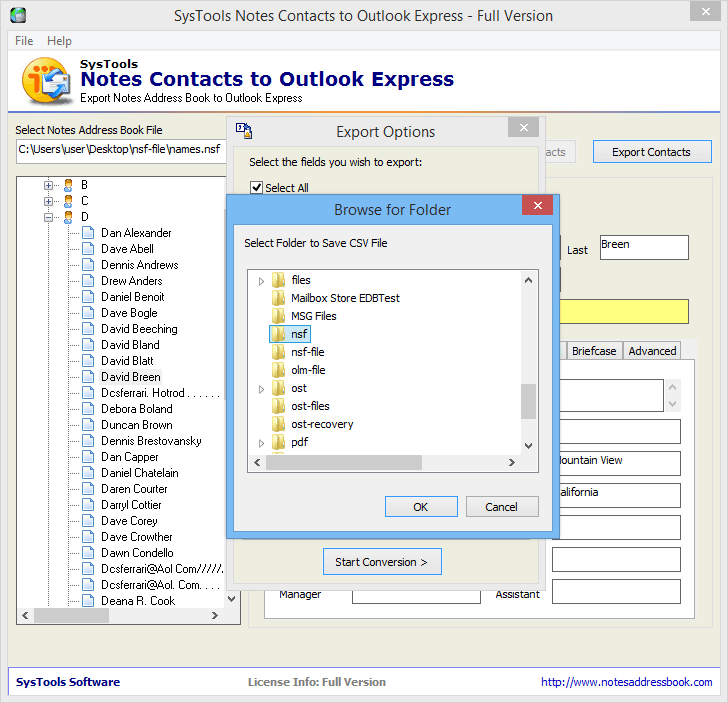This screenshot has width=728, height=703.
Task: Click the contact icon beside Drew Anders
Action: [x=88, y=281]
